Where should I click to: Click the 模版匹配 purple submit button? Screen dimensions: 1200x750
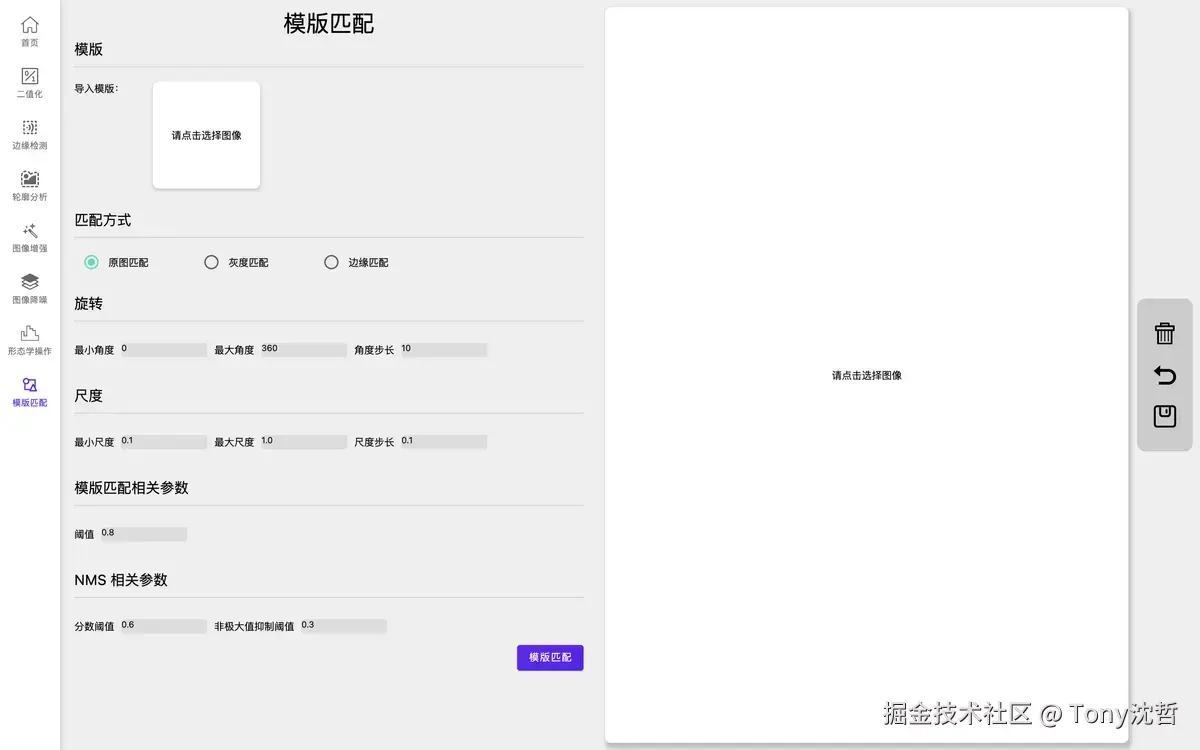549,657
